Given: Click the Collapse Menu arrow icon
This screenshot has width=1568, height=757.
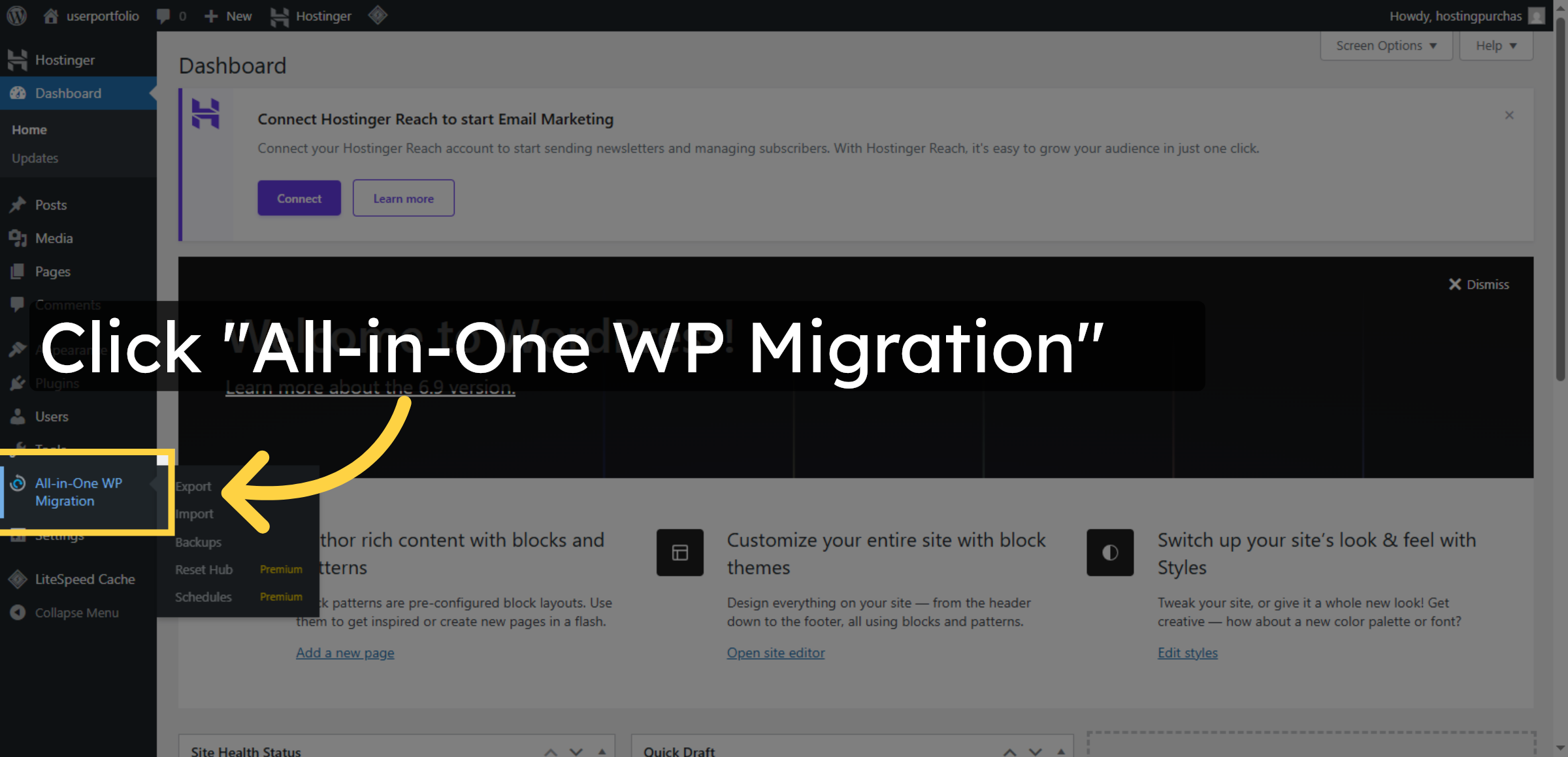Looking at the screenshot, I should point(18,612).
